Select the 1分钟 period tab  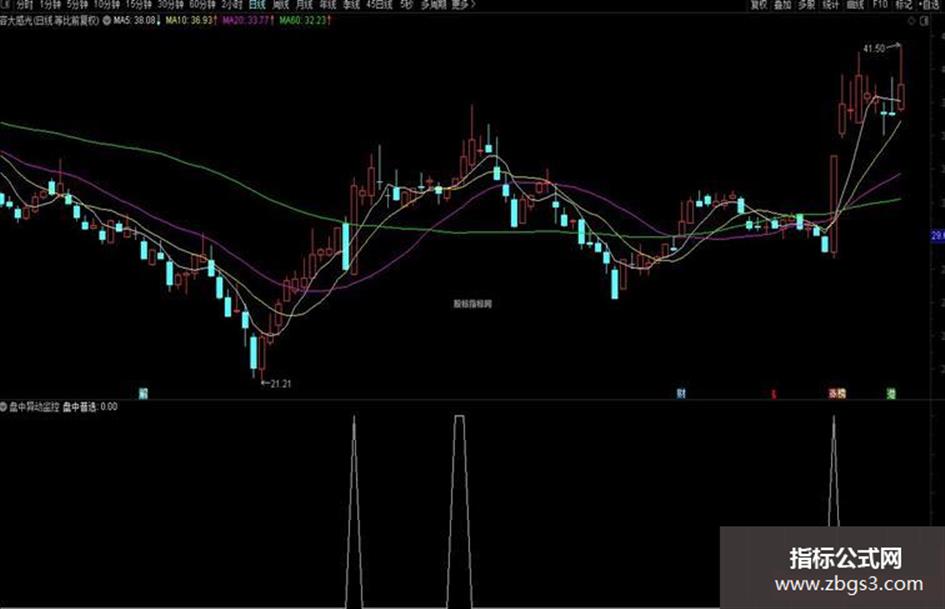click(x=50, y=4)
